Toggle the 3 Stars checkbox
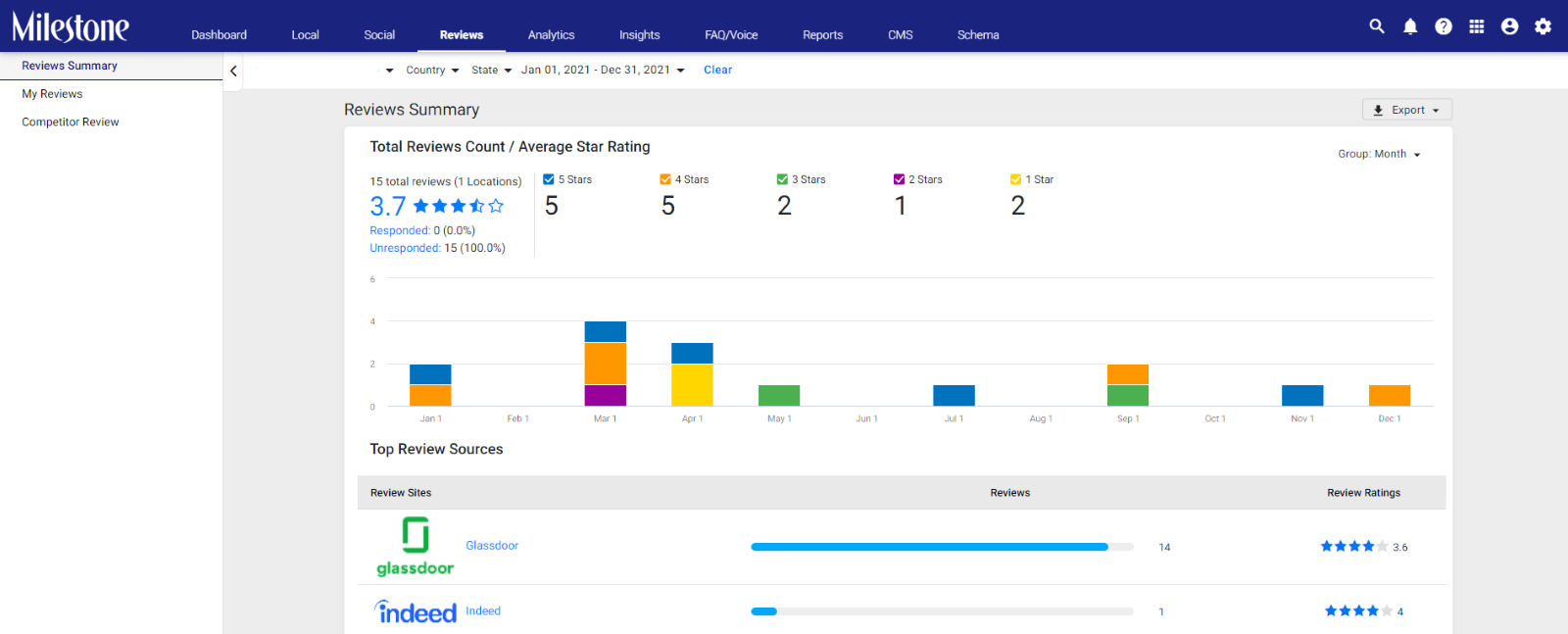This screenshot has height=634, width=1568. pyautogui.click(x=782, y=179)
